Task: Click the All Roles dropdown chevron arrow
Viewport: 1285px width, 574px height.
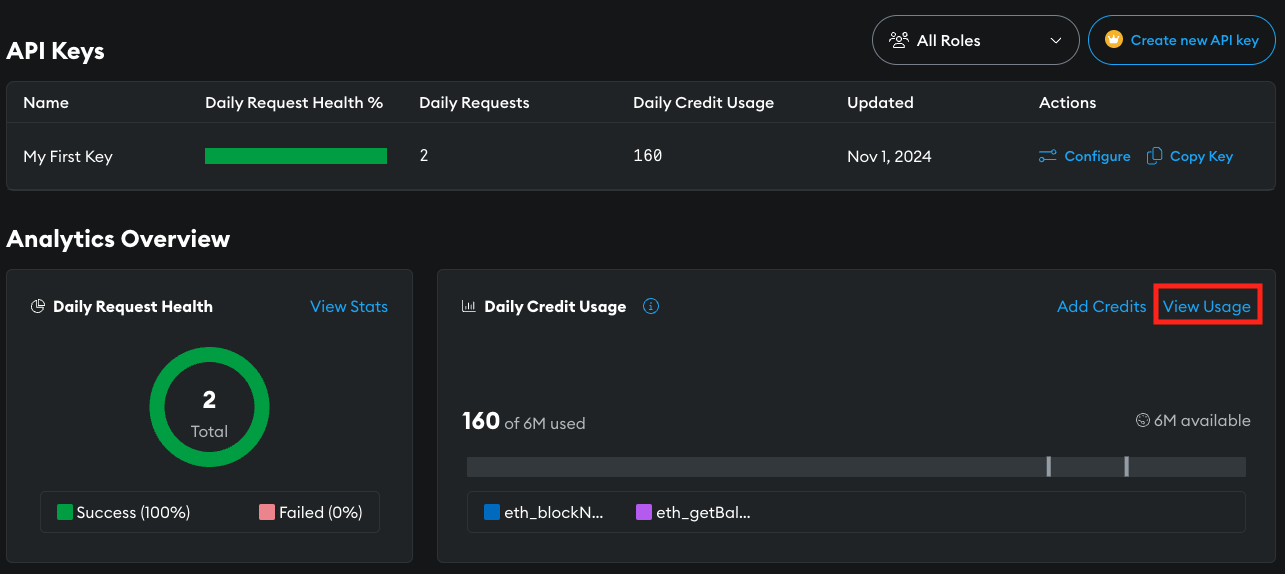Action: (1056, 40)
